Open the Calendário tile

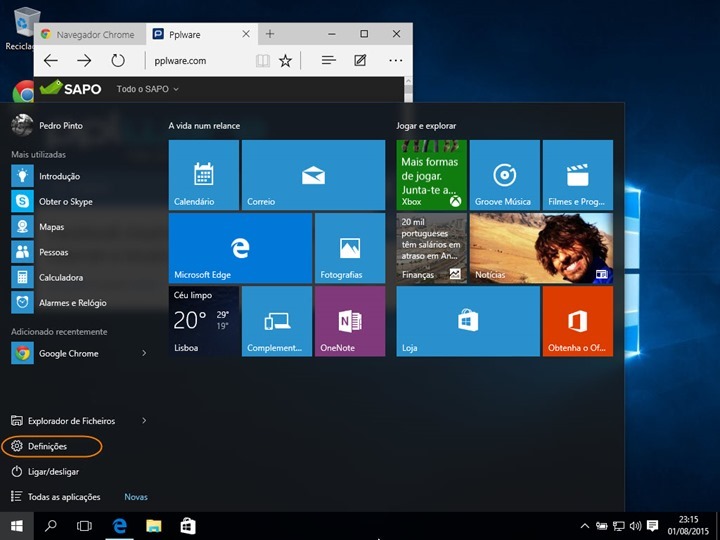203,175
